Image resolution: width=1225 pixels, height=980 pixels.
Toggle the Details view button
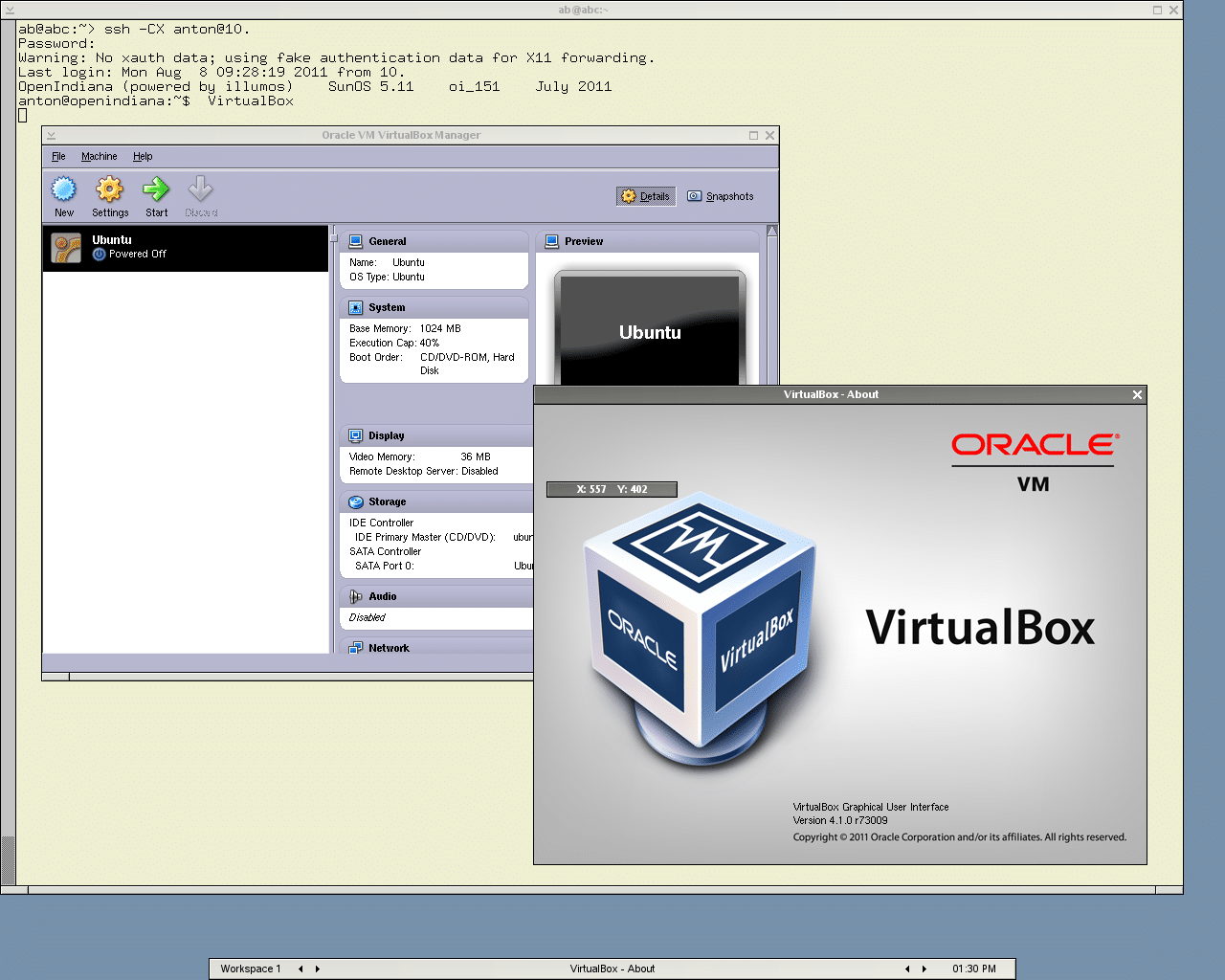pyautogui.click(x=646, y=196)
